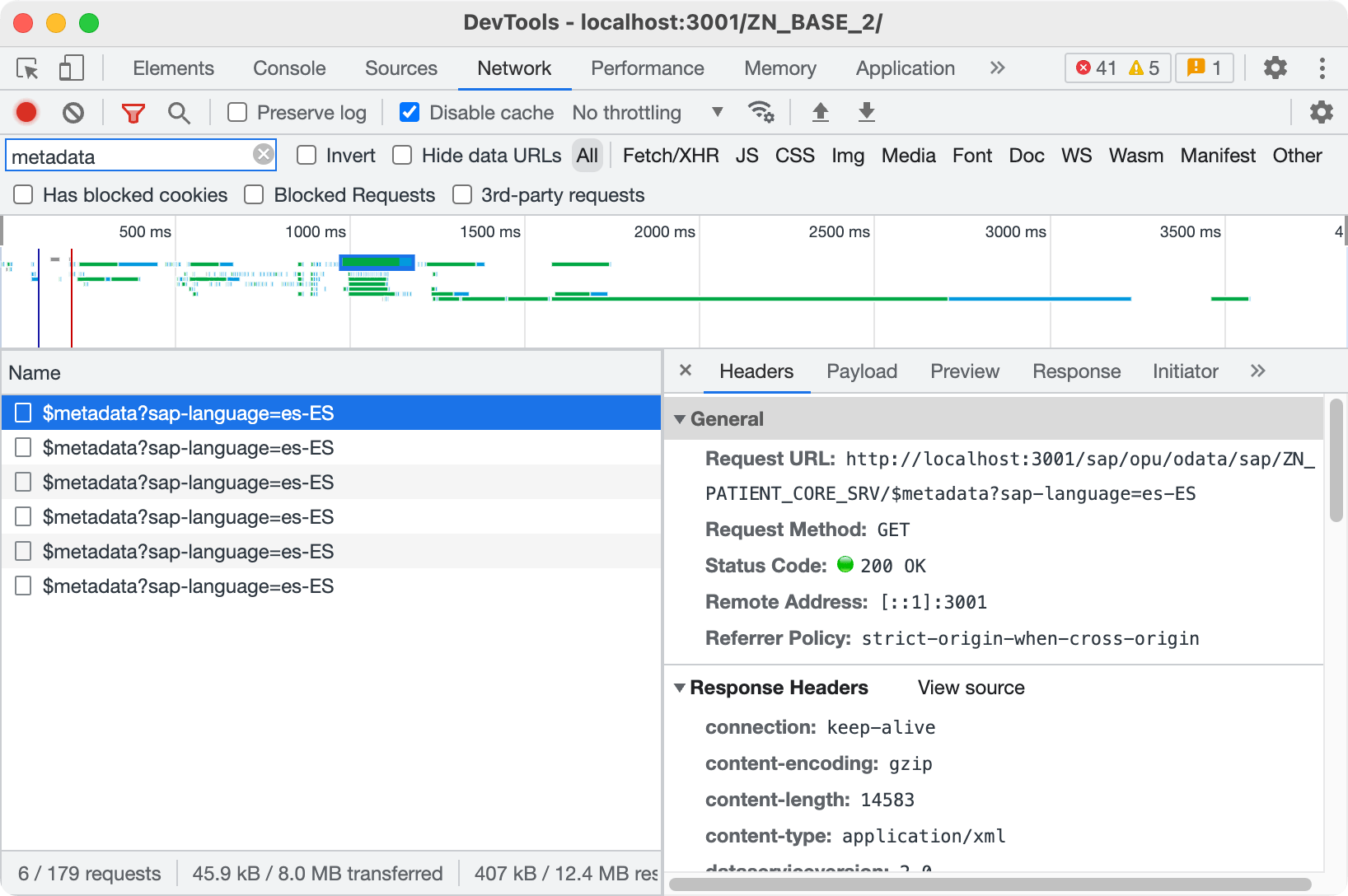The width and height of the screenshot is (1348, 896).
Task: Open DevTools settings gear
Action: tap(1275, 68)
